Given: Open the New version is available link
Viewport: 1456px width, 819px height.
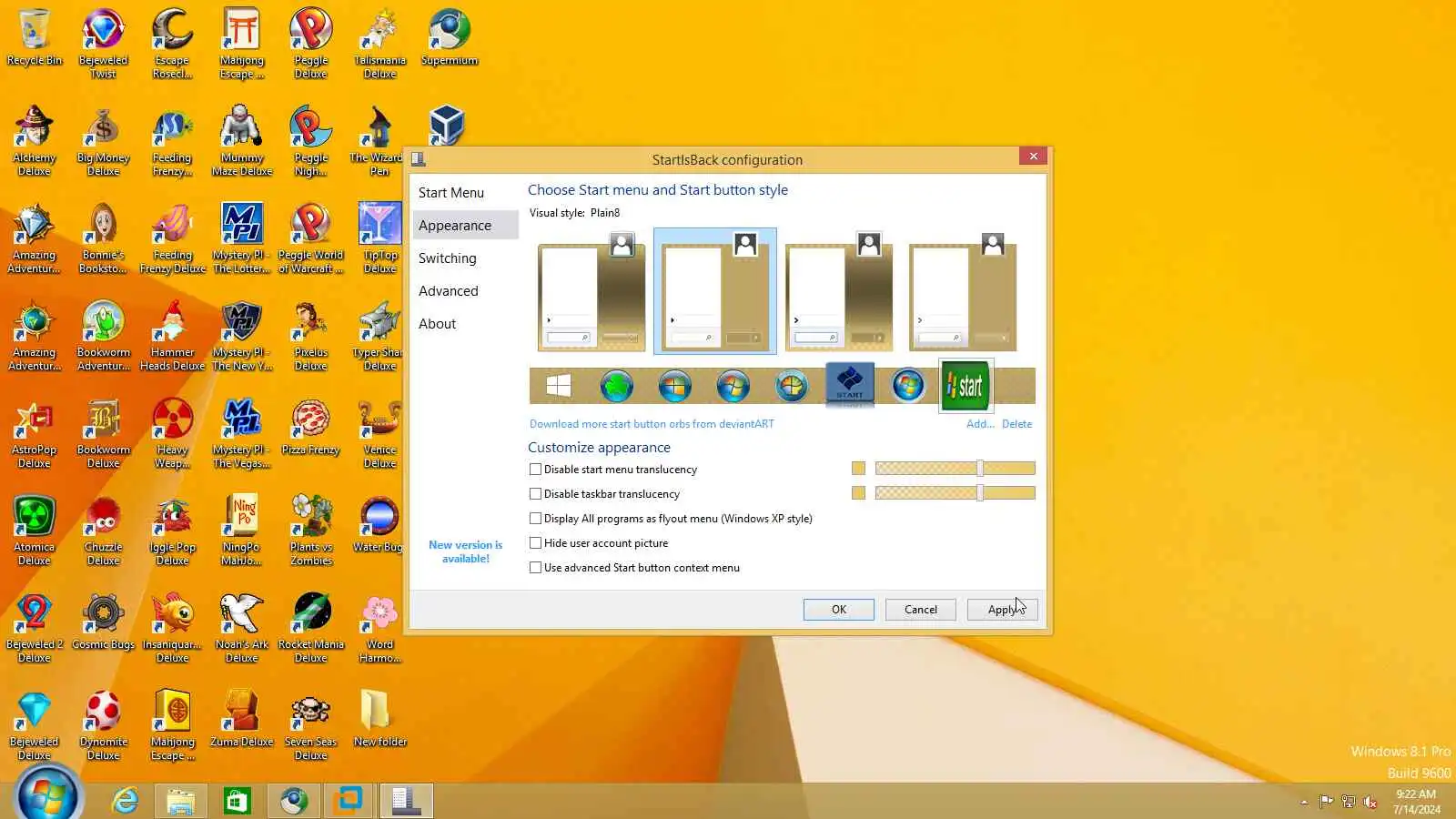Looking at the screenshot, I should click(466, 551).
